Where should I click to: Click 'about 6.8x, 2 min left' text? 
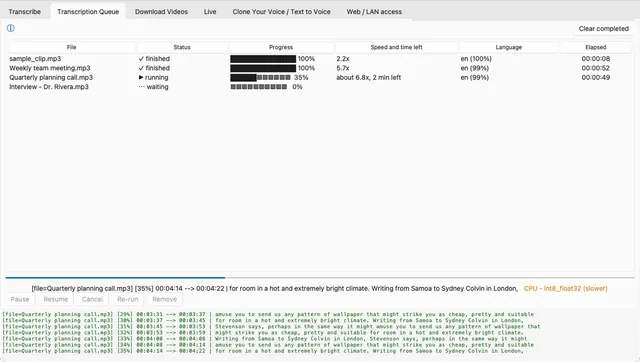point(369,78)
